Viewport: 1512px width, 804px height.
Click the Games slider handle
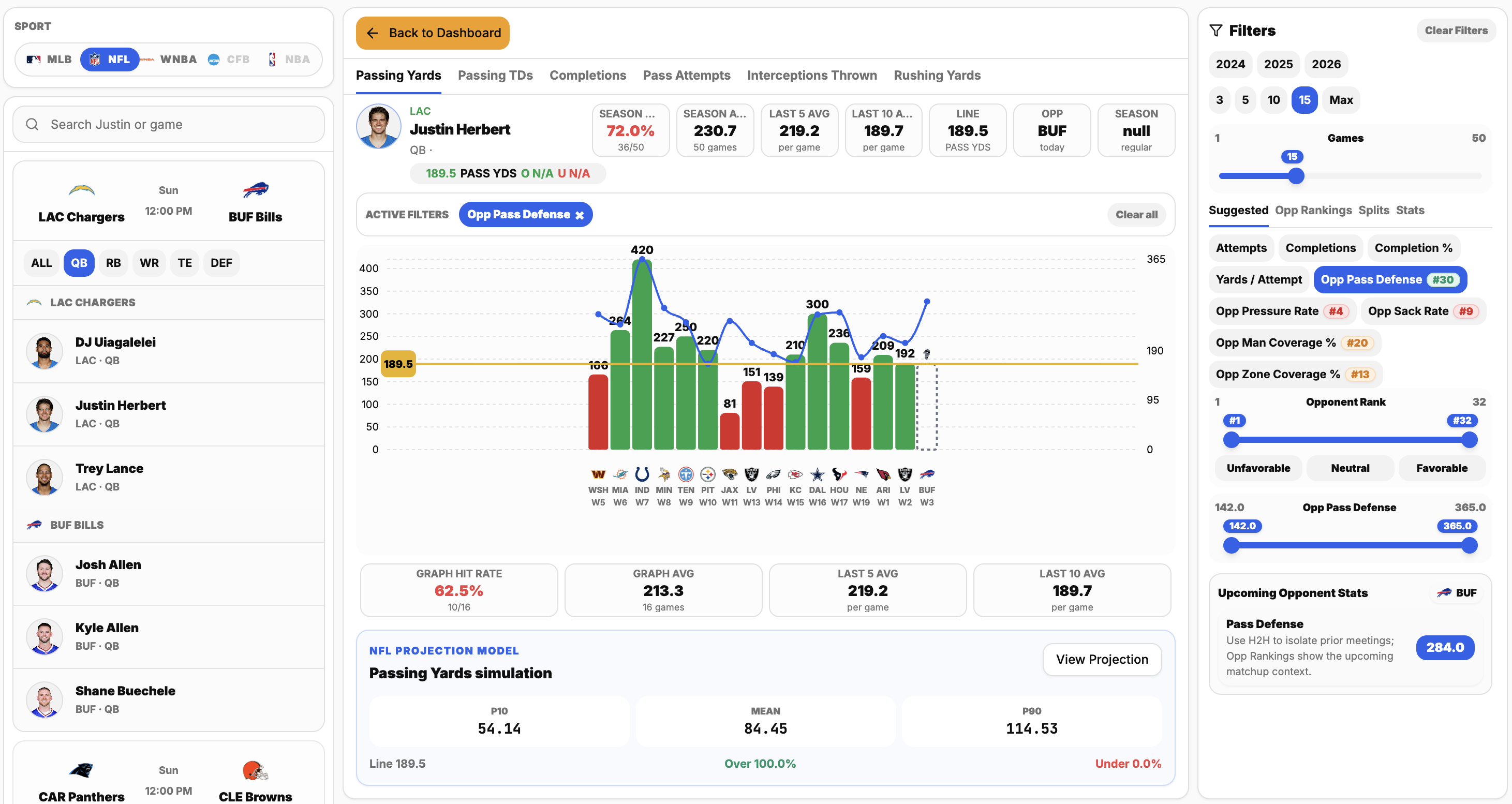click(1296, 175)
